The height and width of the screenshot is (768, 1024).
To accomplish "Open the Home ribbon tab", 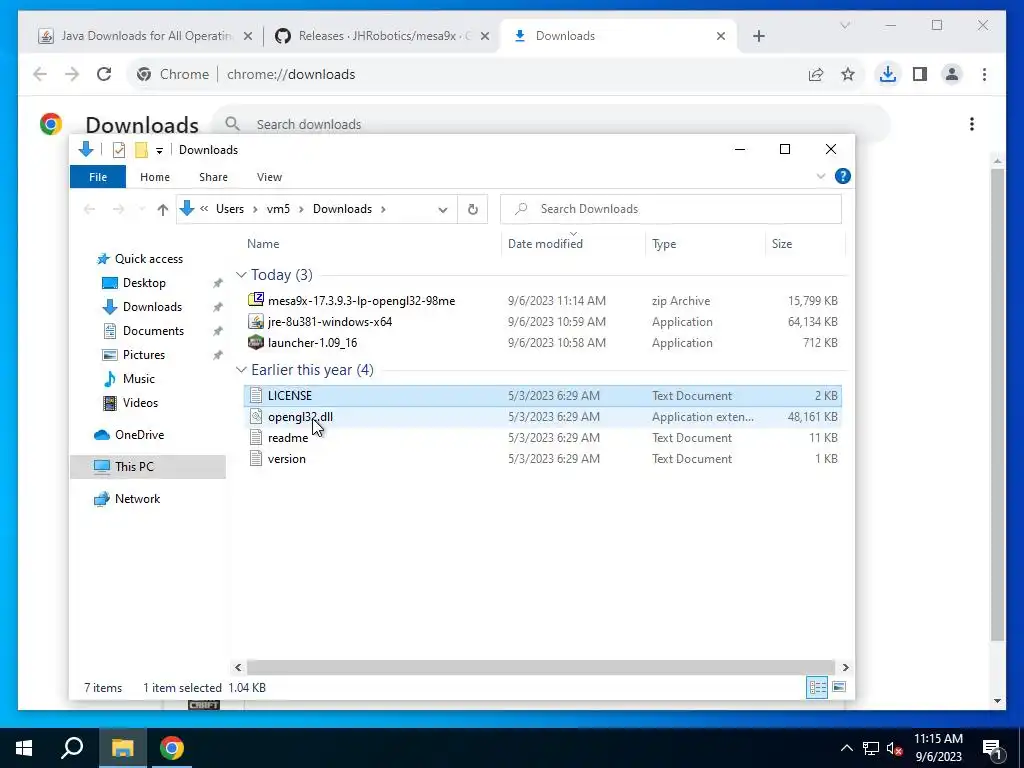I will point(155,177).
